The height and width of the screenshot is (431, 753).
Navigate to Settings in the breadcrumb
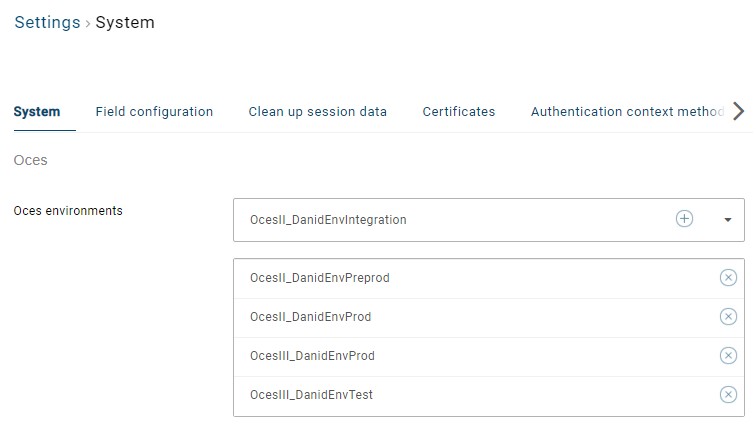[47, 22]
